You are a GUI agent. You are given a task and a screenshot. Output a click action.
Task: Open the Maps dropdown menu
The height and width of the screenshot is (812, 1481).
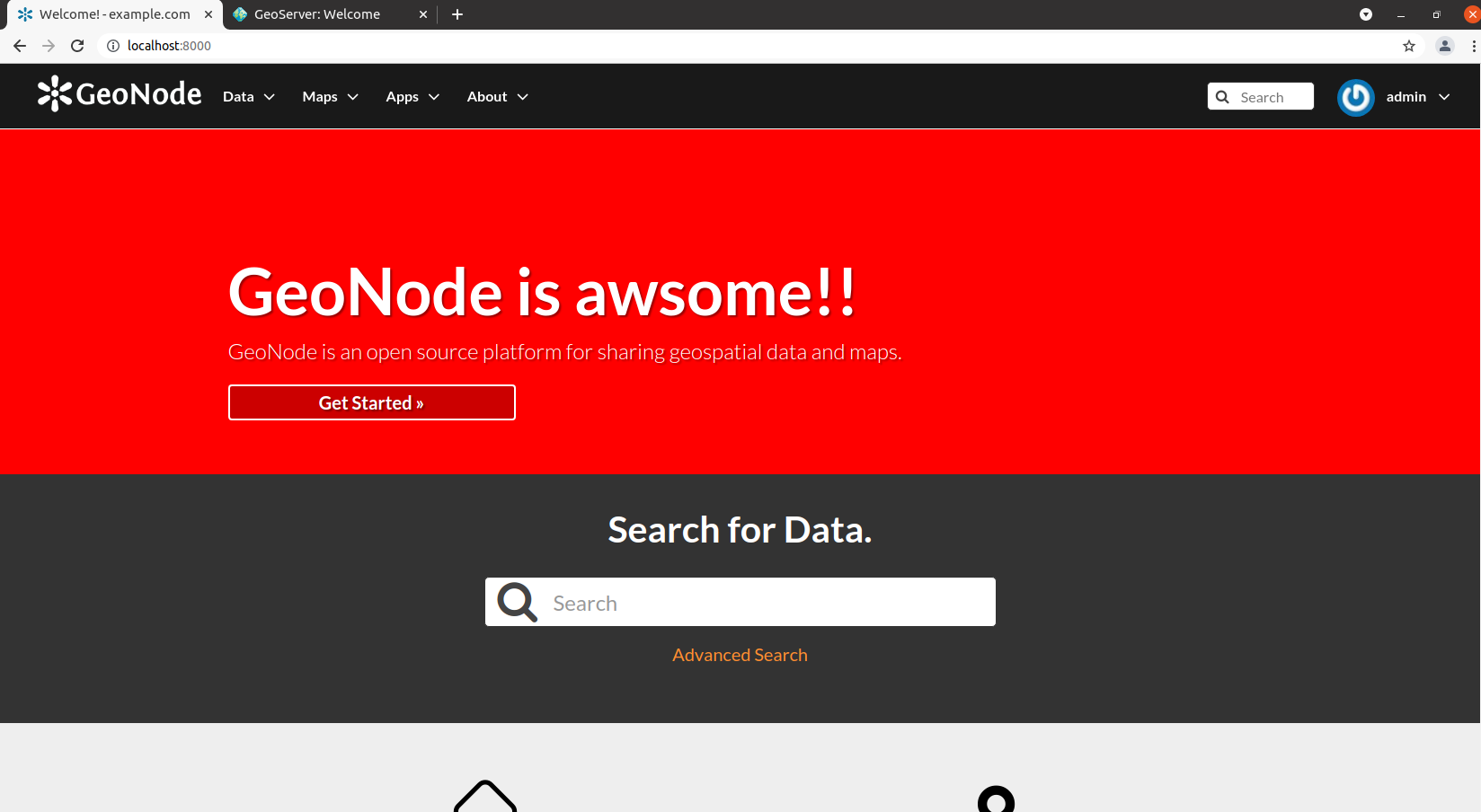click(x=330, y=97)
